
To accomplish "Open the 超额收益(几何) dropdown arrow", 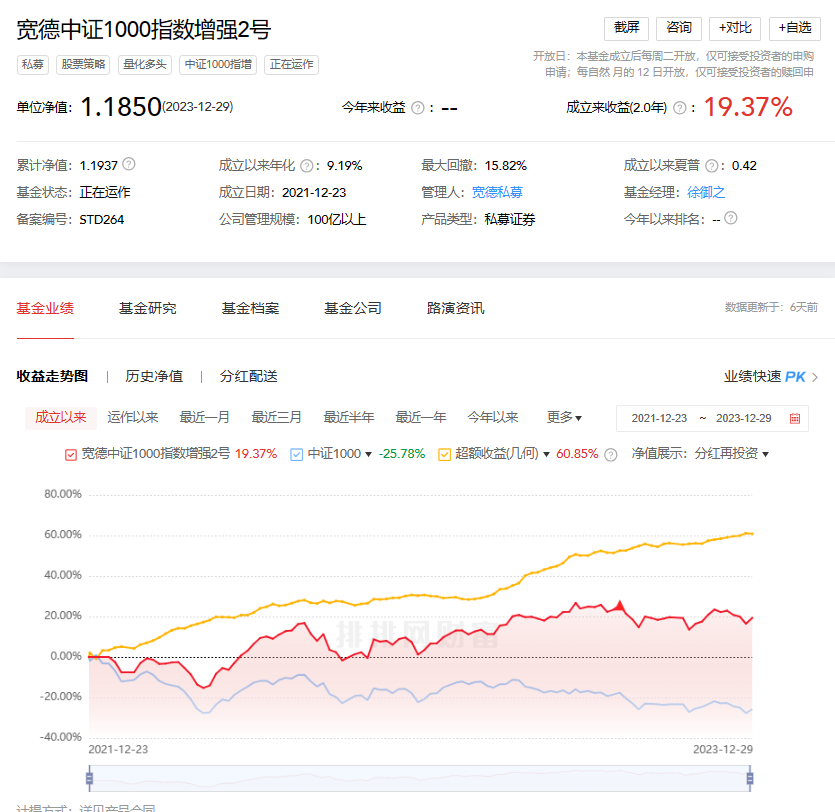I will click(x=546, y=455).
